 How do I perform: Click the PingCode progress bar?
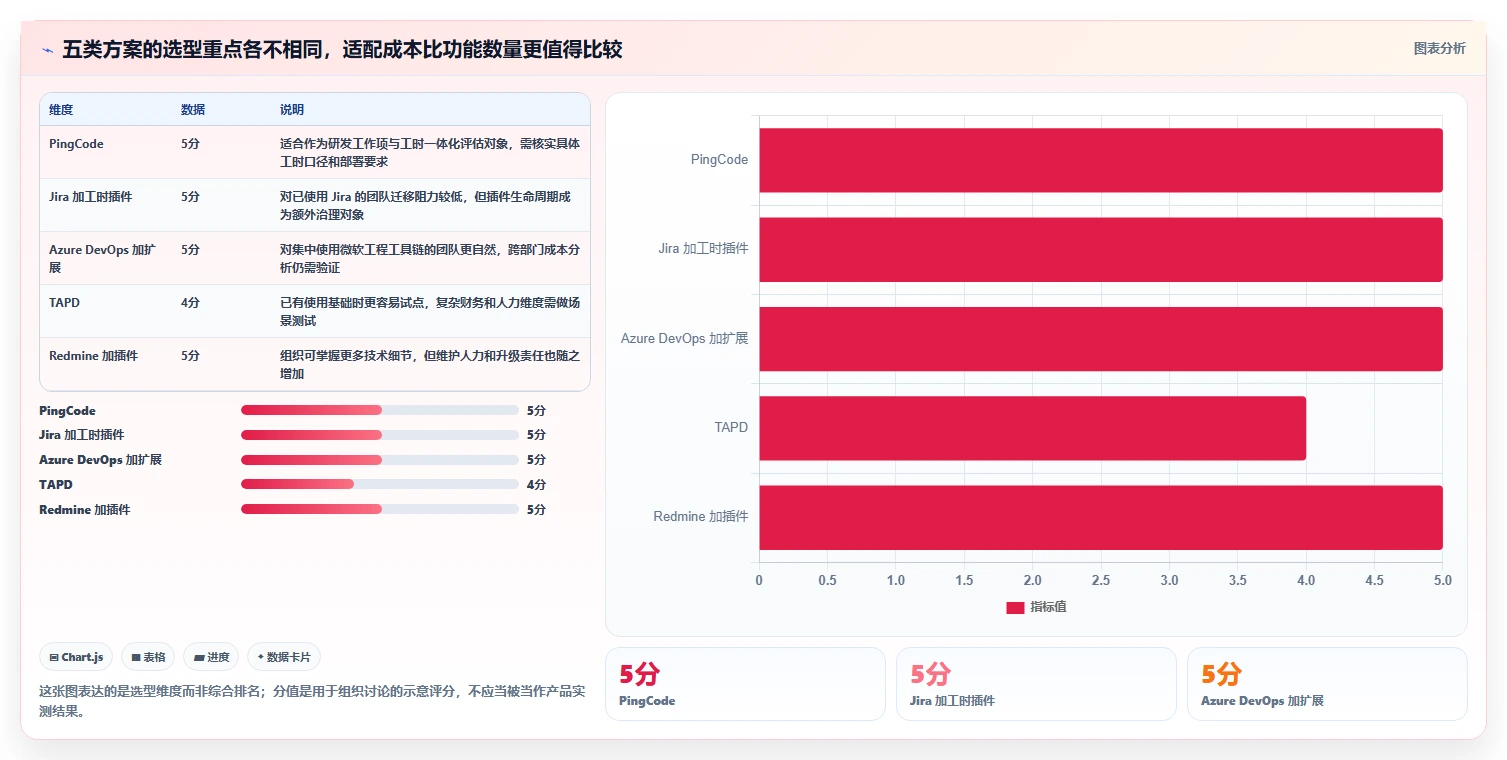click(x=380, y=410)
